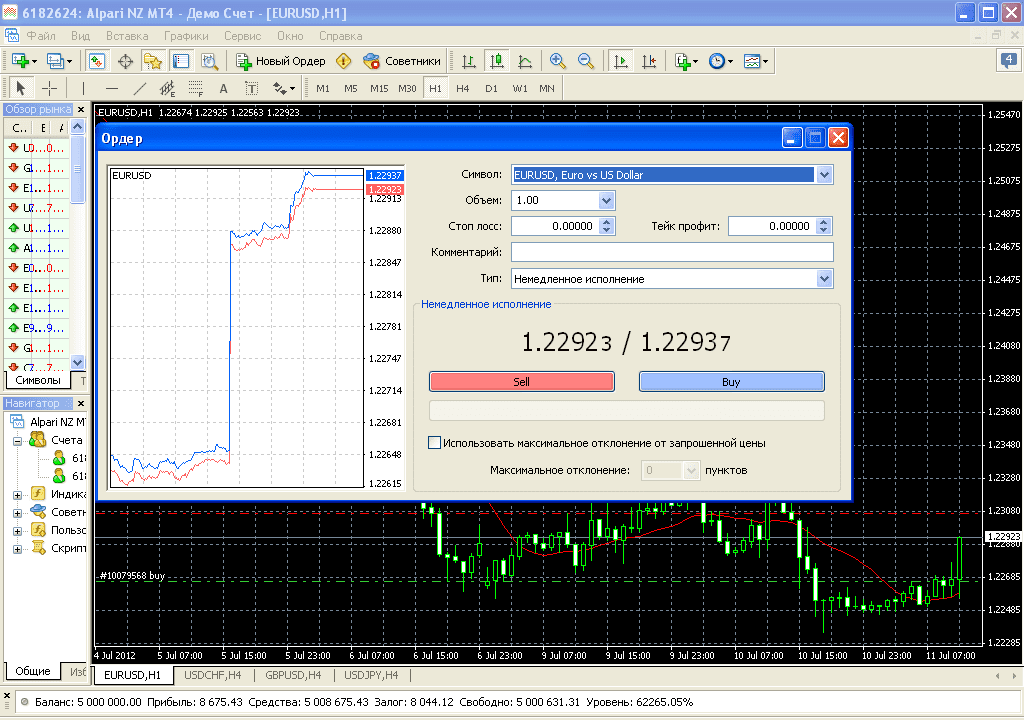
Task: Switch timeframe to D1
Action: click(491, 88)
